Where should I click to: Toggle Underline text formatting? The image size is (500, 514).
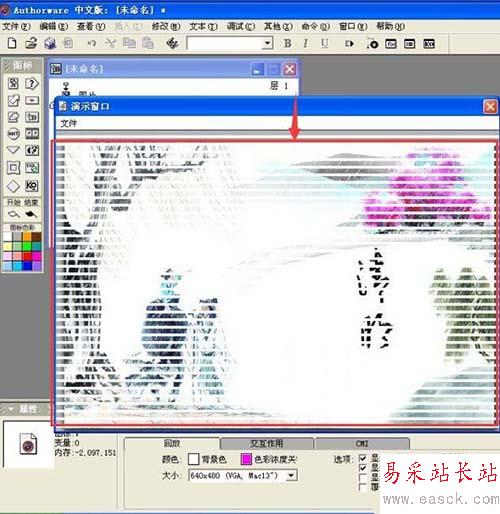click(324, 43)
